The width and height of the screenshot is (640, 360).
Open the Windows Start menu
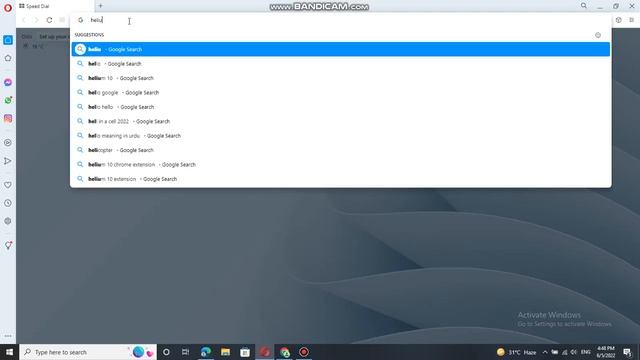(9, 352)
